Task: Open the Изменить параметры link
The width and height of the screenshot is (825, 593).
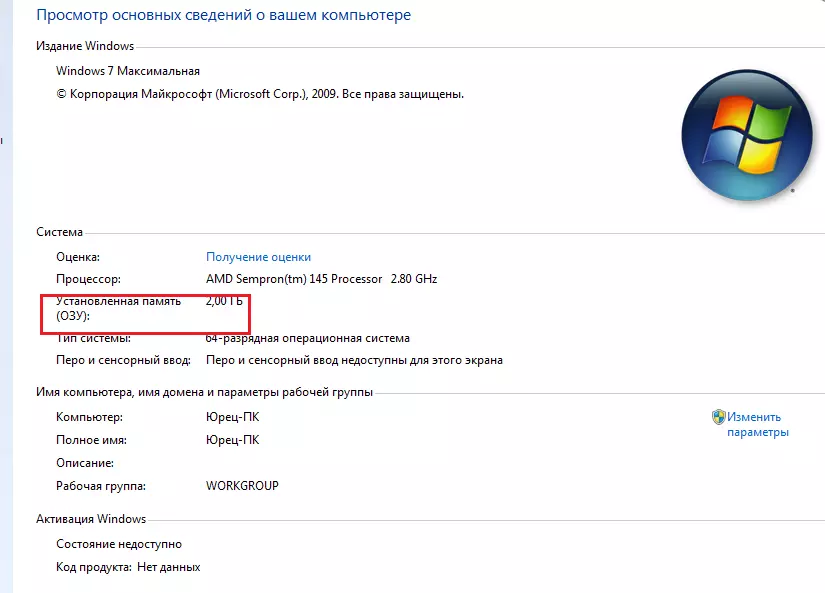Action: pos(757,425)
